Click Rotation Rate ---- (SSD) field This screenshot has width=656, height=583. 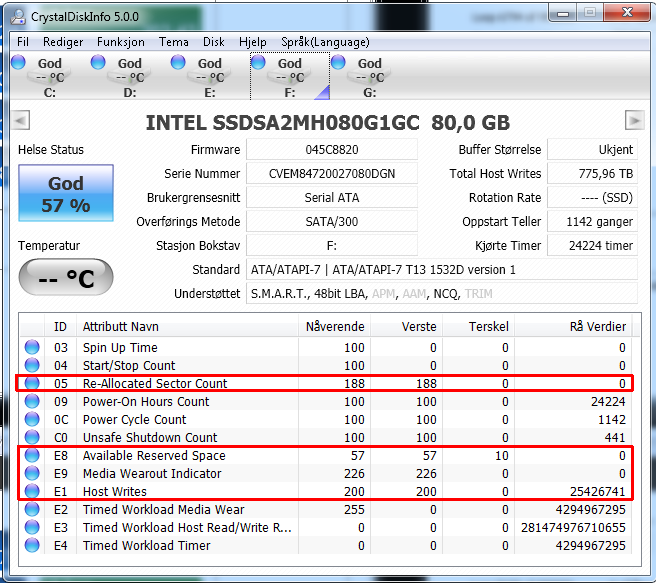click(592, 197)
